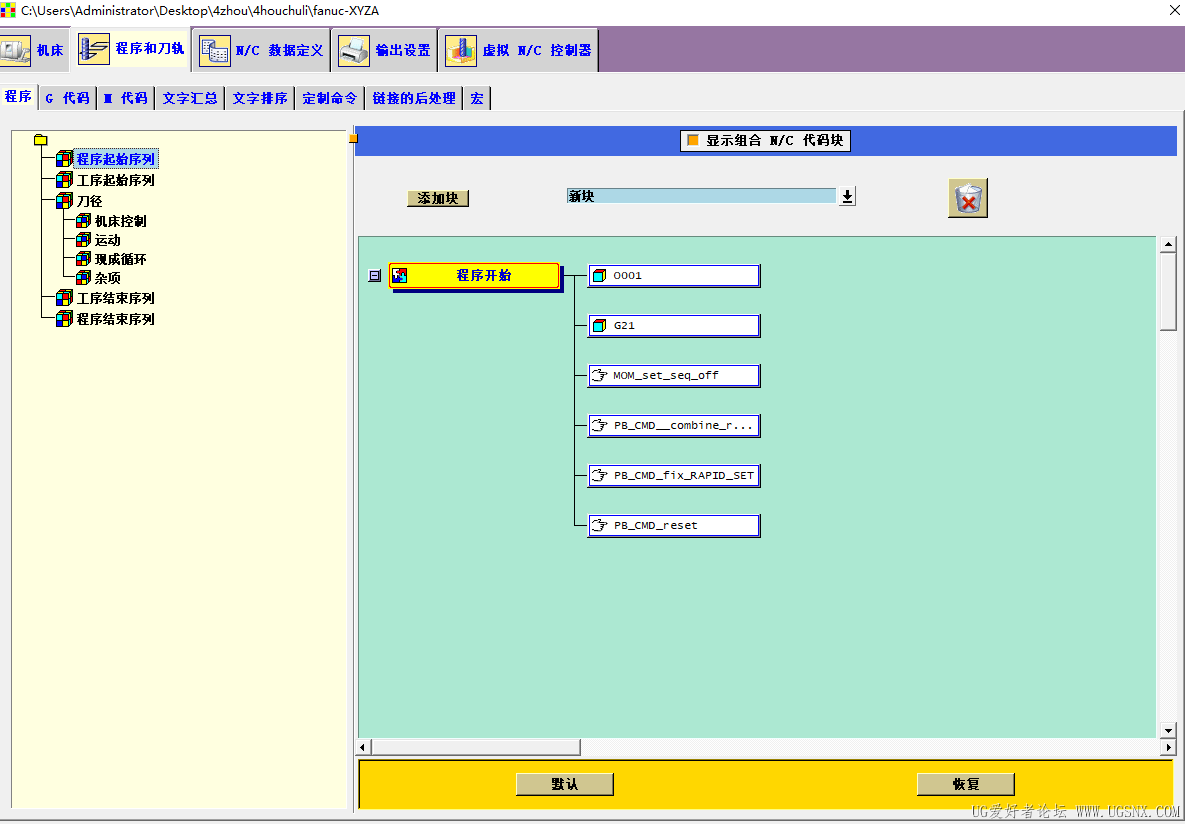Click the N/C 数据定义 grid icon
The height and width of the screenshot is (824, 1185).
[x=215, y=51]
